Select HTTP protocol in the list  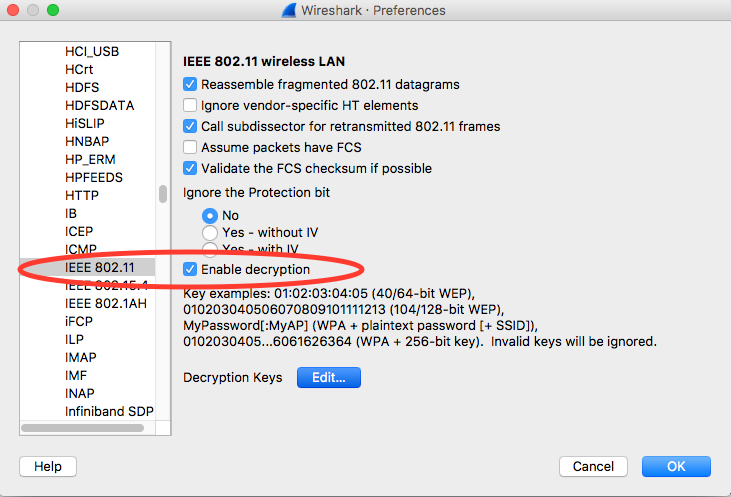pyautogui.click(x=82, y=195)
